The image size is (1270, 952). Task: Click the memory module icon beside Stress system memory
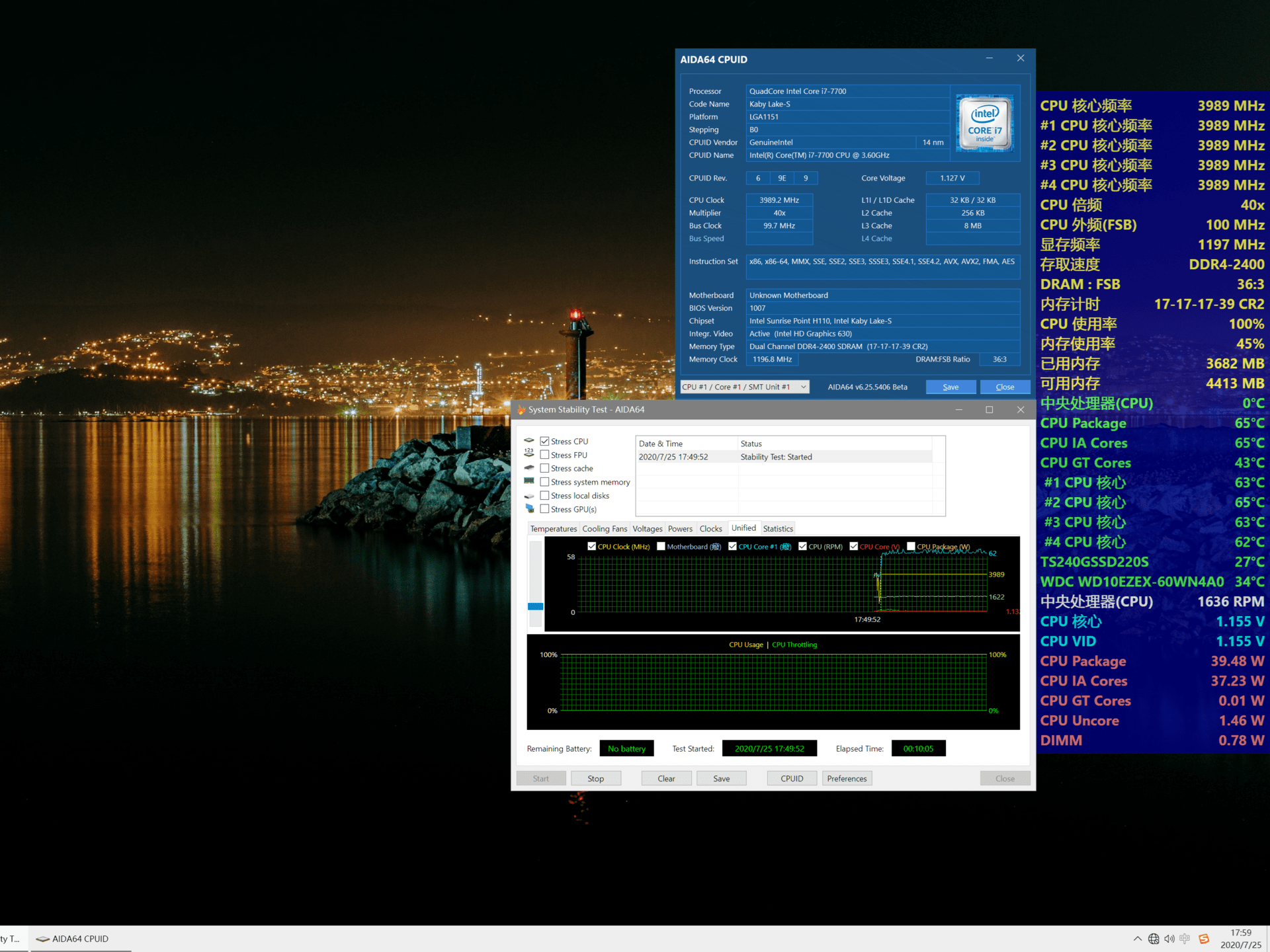pyautogui.click(x=529, y=481)
